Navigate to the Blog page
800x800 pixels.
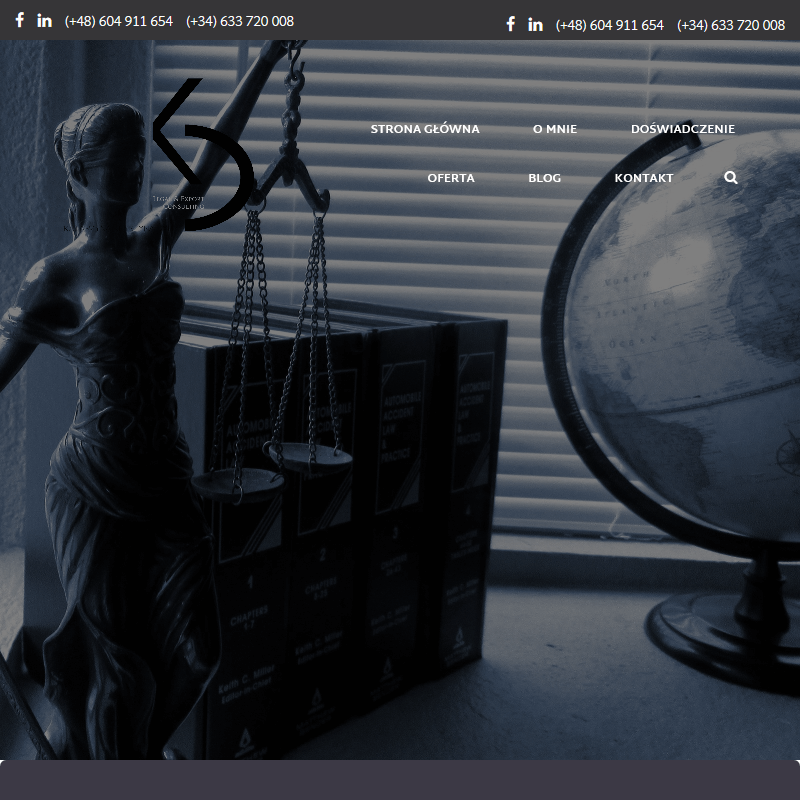click(545, 178)
